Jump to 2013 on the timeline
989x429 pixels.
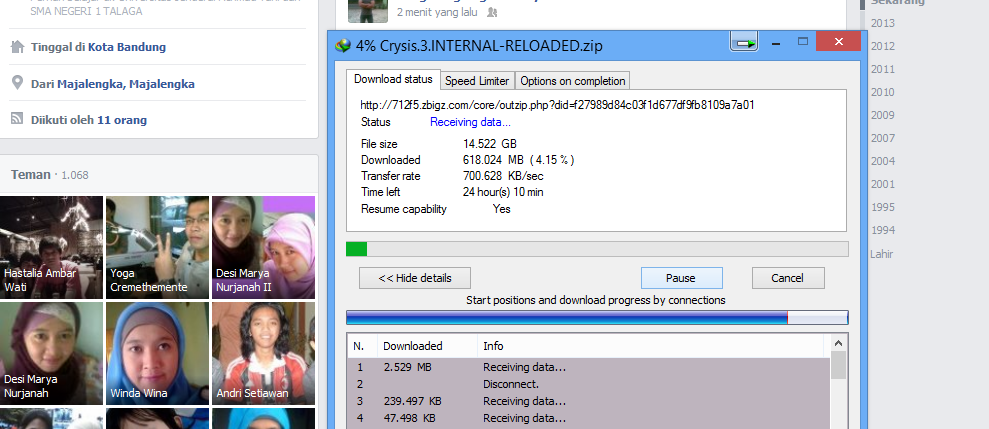click(x=882, y=23)
